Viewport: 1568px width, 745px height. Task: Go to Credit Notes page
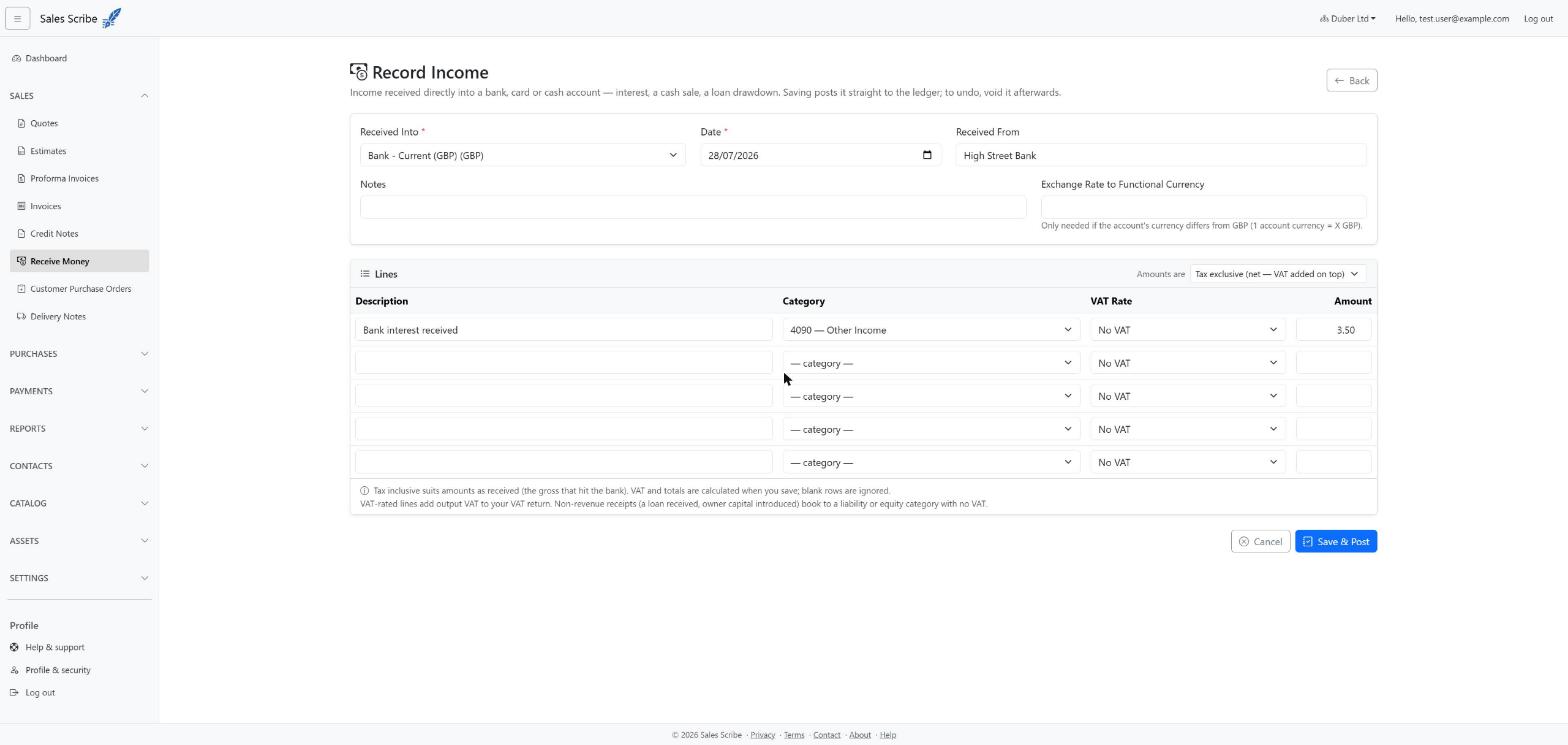tap(54, 233)
